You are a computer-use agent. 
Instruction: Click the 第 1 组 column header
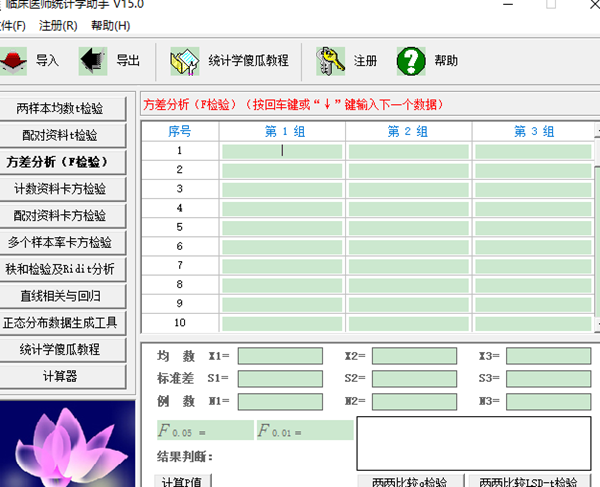[x=282, y=132]
